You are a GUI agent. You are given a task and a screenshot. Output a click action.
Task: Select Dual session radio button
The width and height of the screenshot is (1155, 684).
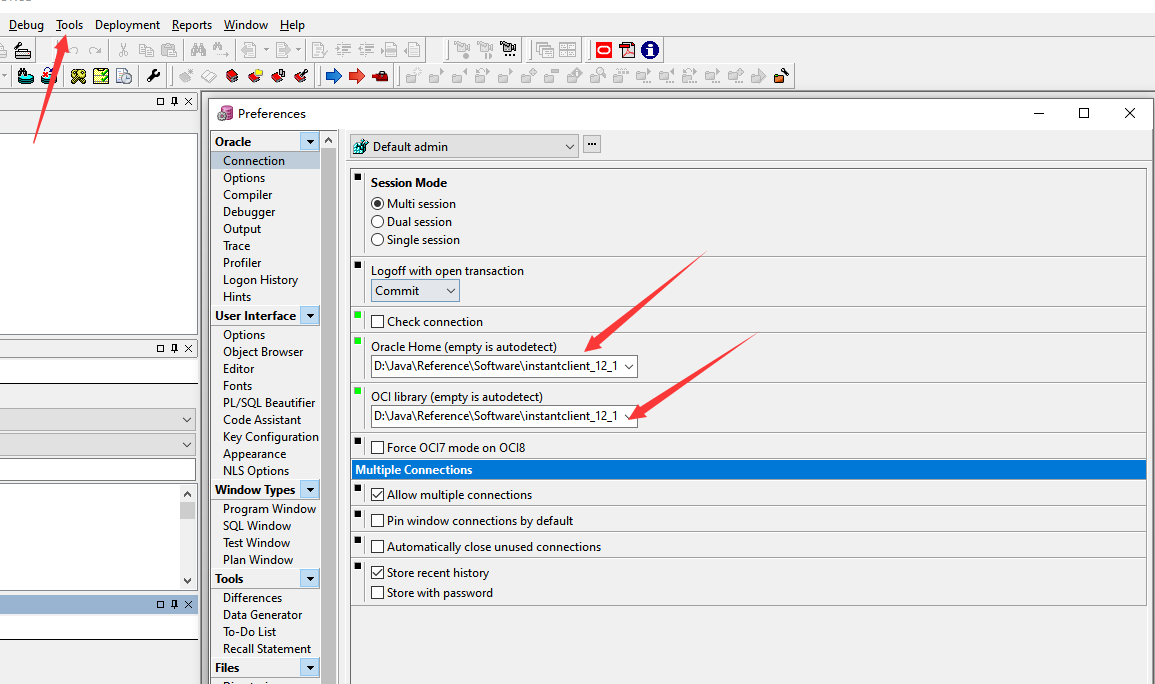click(x=377, y=222)
